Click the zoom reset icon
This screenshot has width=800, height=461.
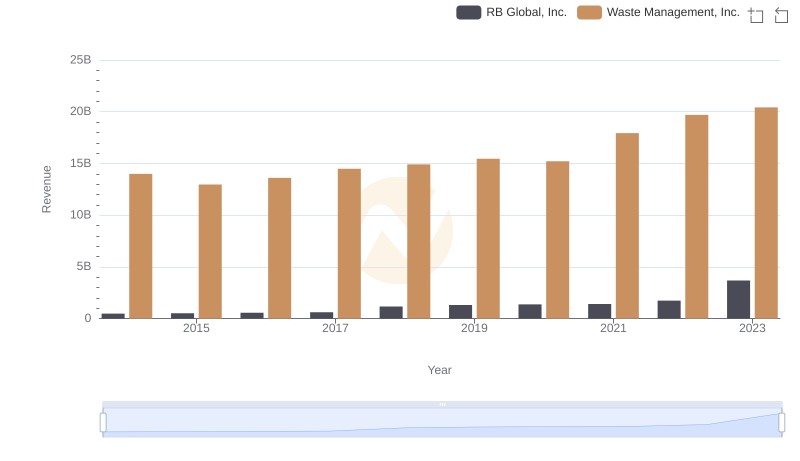pos(781,15)
